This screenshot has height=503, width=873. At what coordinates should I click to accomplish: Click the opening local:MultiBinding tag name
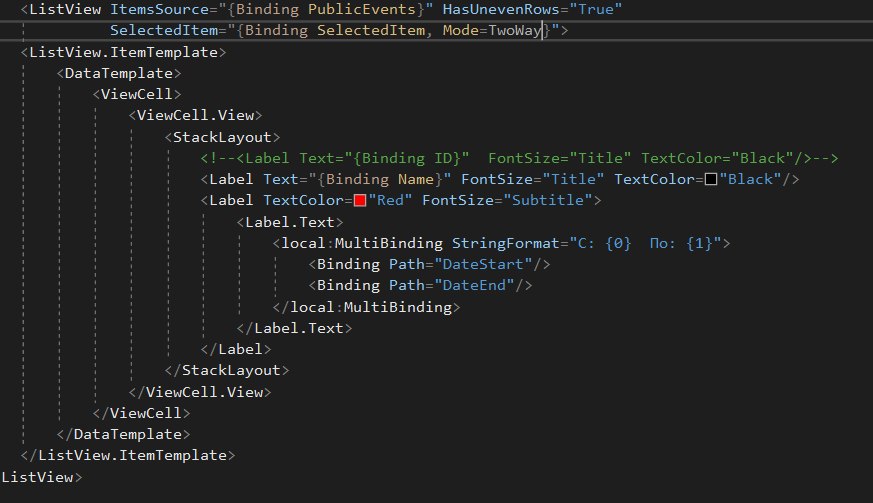[x=362, y=243]
